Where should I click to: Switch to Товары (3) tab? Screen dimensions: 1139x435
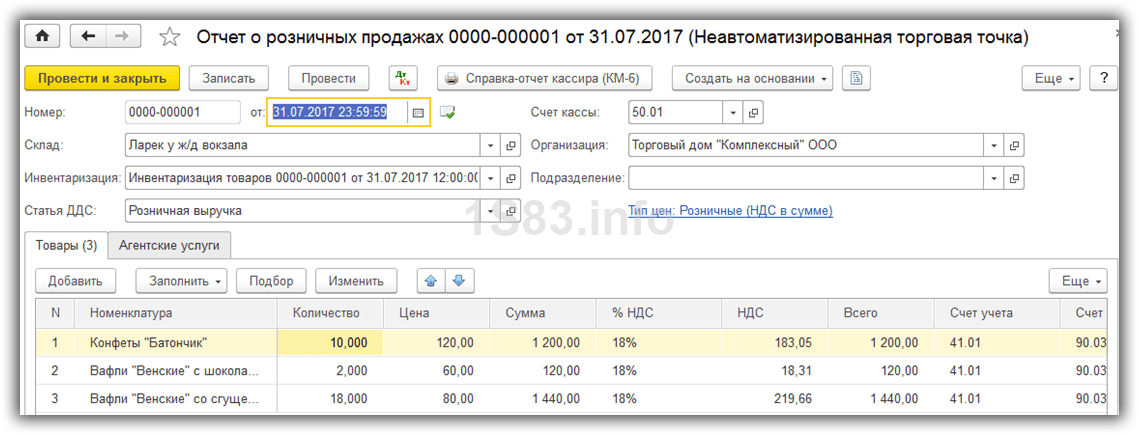pos(67,245)
